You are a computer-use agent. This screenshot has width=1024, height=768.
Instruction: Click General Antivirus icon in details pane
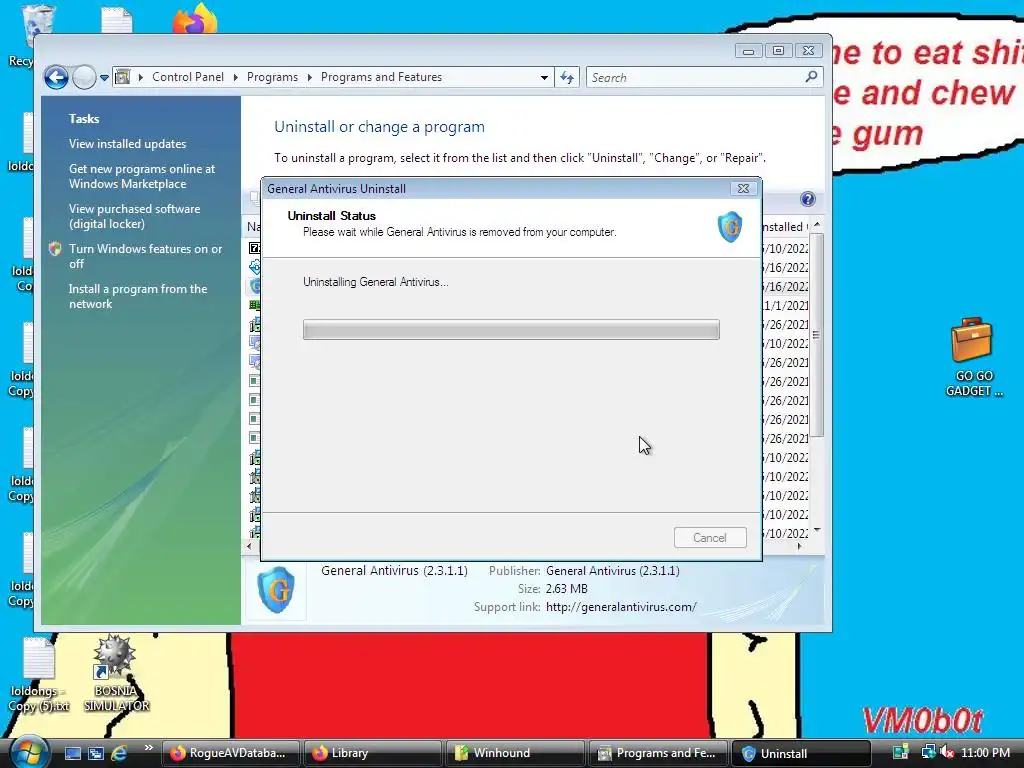(276, 590)
